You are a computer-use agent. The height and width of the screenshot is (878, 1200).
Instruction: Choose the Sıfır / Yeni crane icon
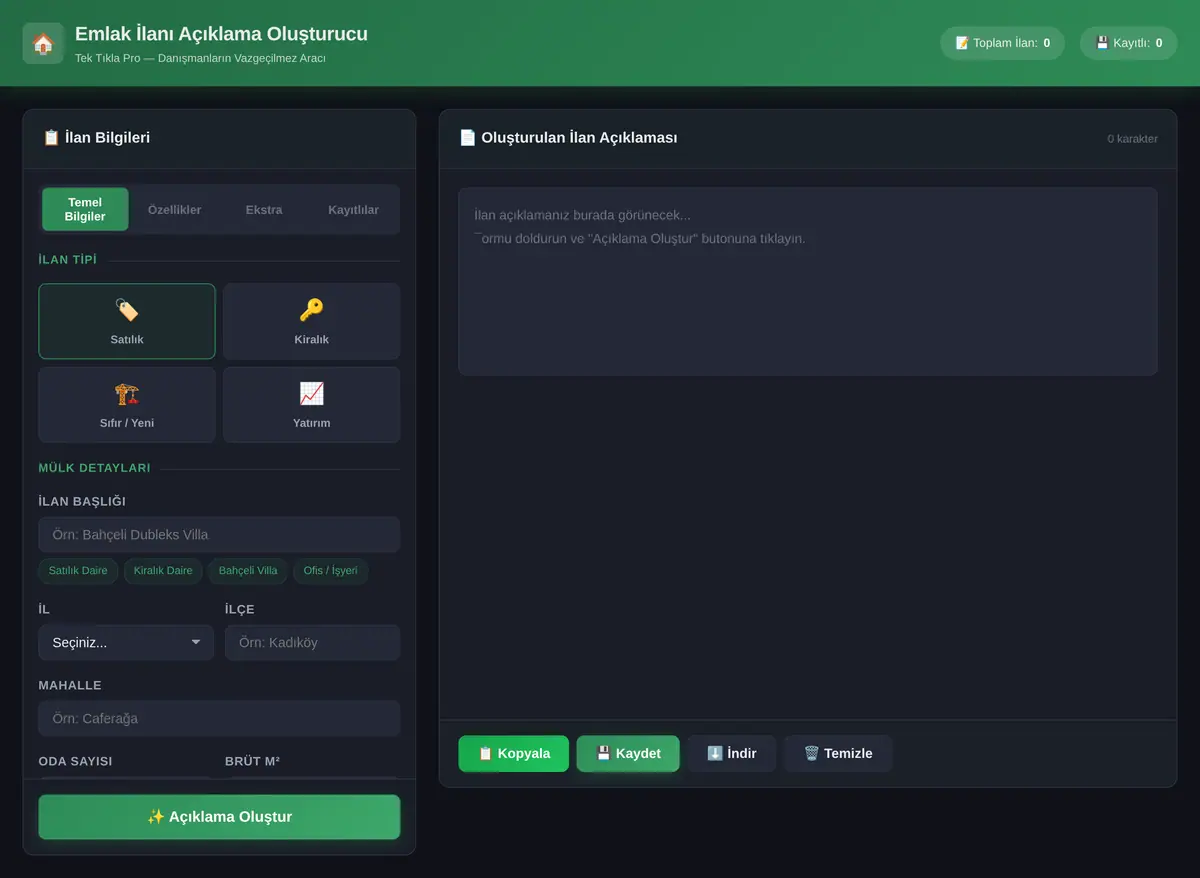pos(127,394)
